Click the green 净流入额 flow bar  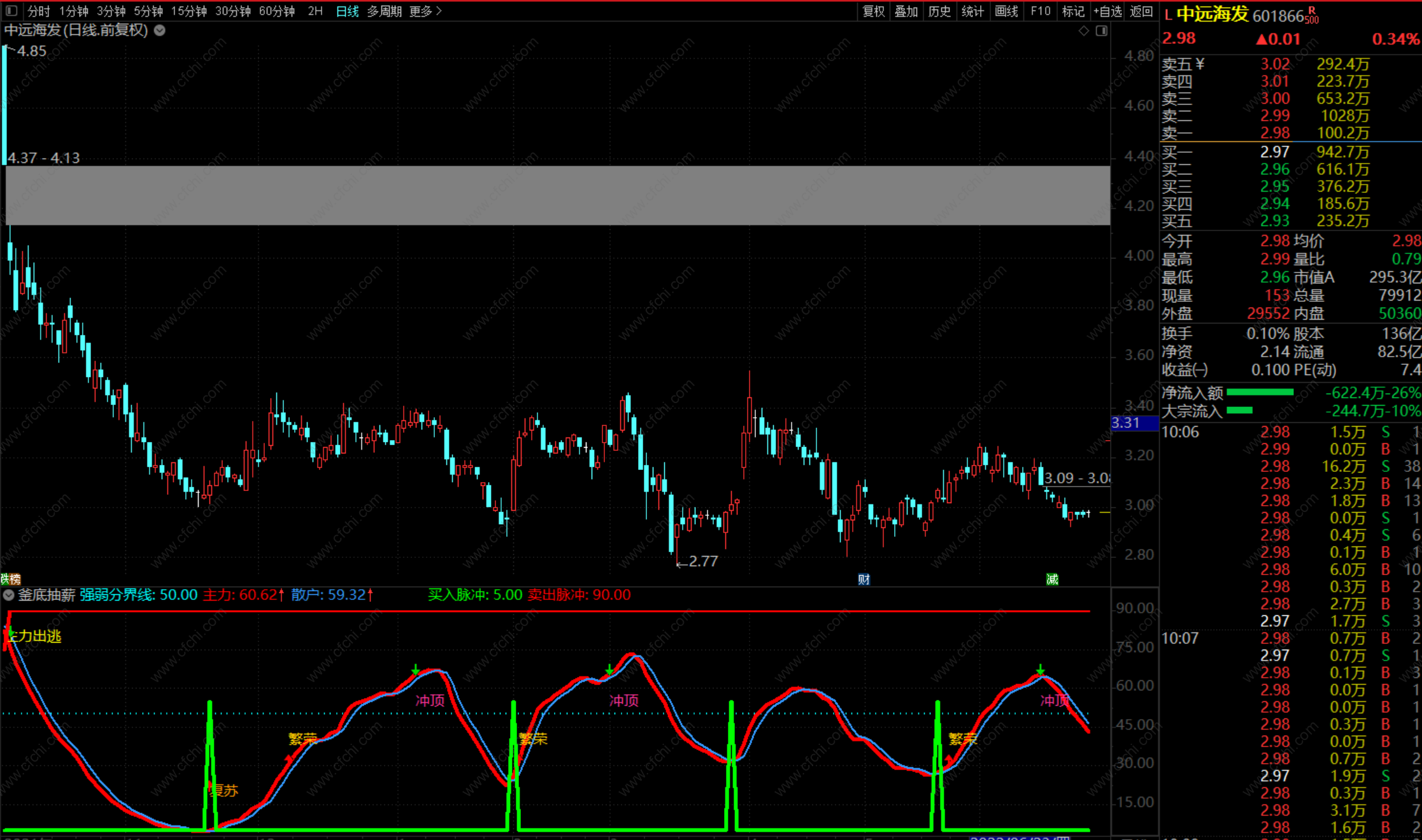coord(1259,392)
